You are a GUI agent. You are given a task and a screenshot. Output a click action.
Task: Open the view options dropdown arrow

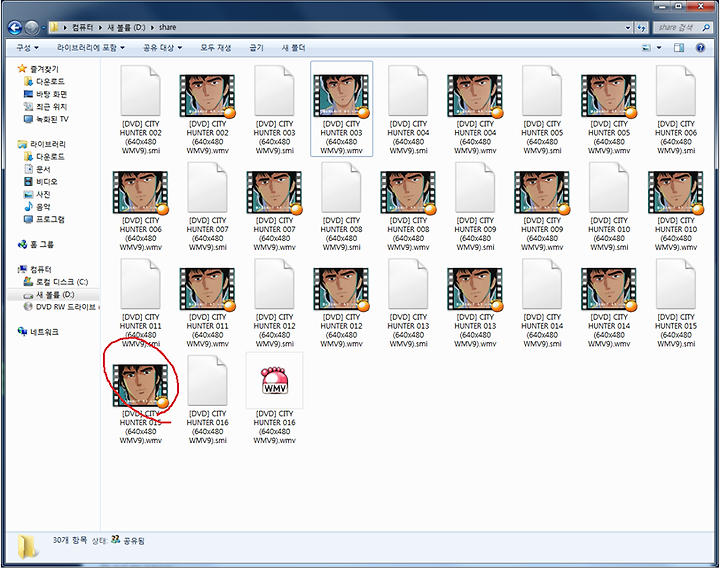tap(659, 47)
